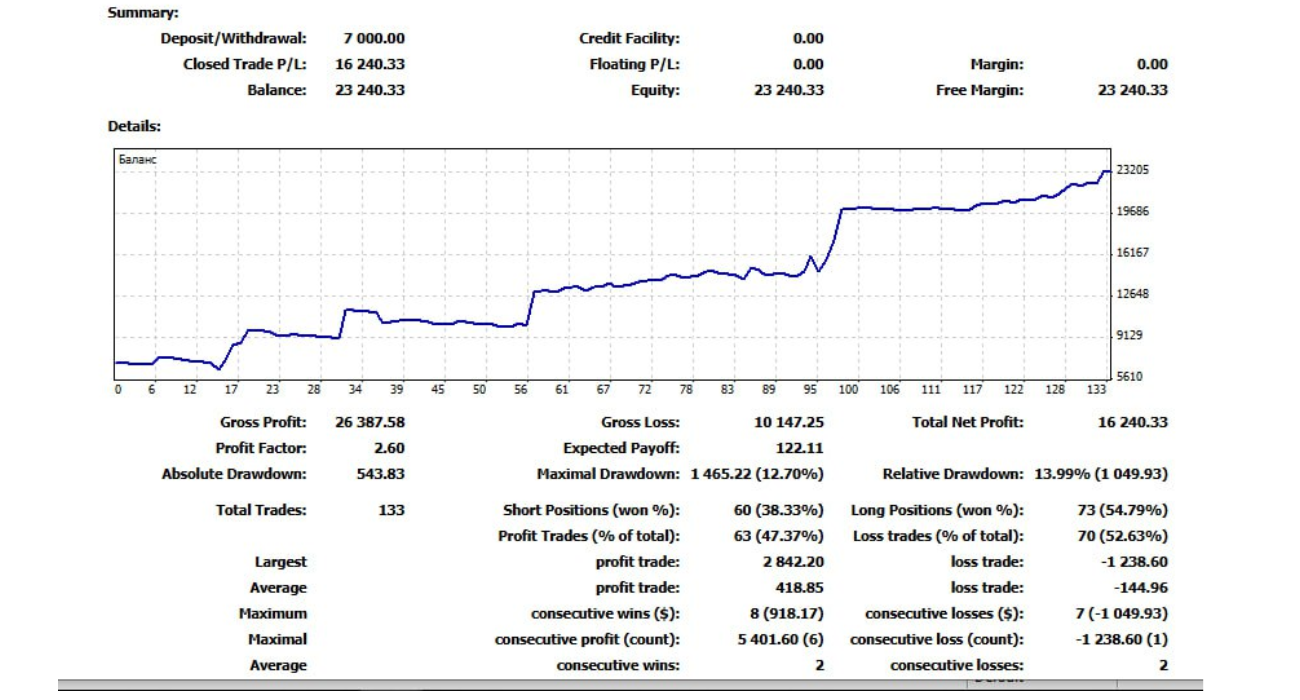
Task: Select the Balance value in the summary
Action: point(369,90)
